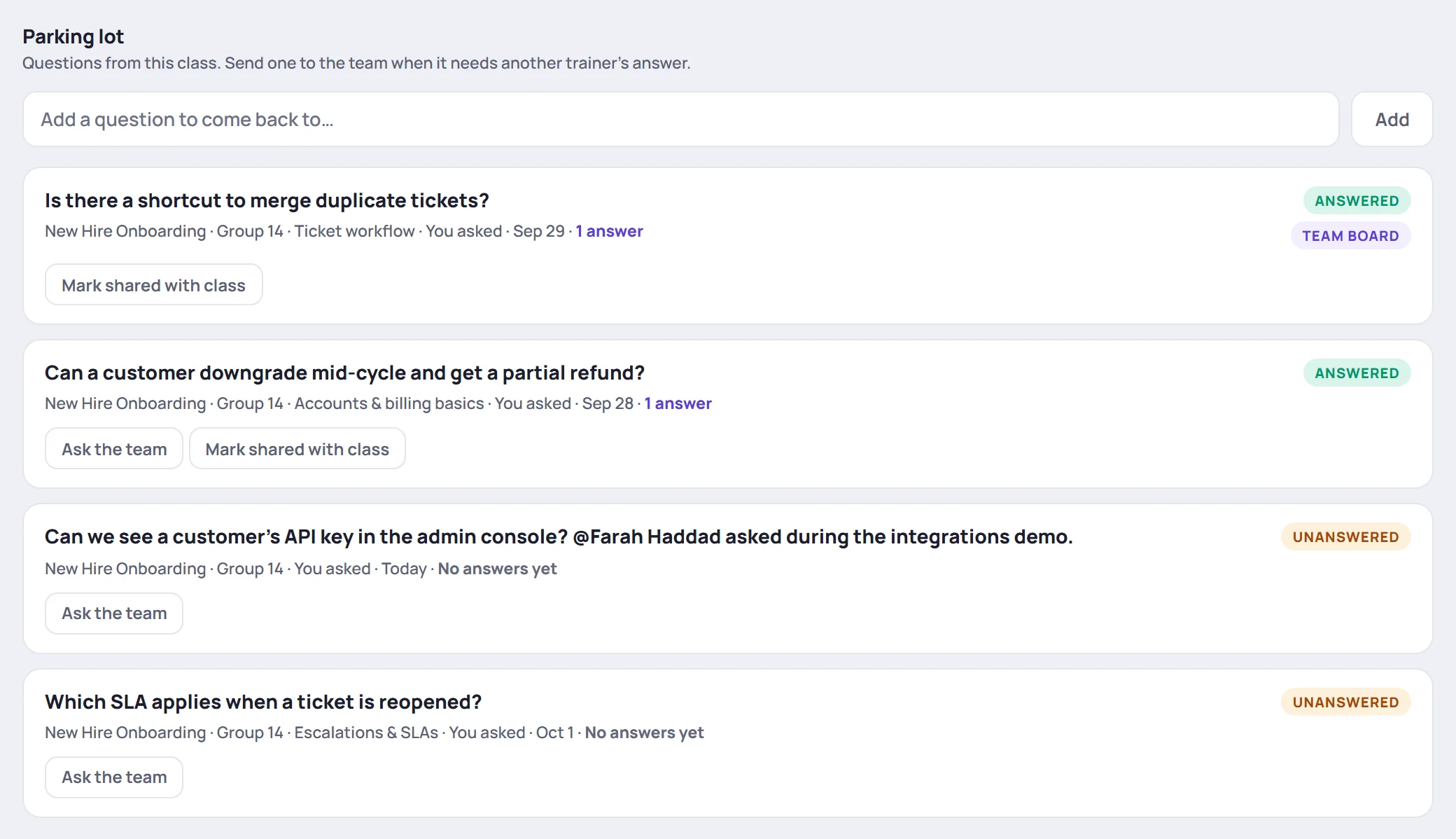The image size is (1456, 839).
Task: Select the 'Which SLA applies when a ticket is reopened?' title
Action: click(x=263, y=702)
